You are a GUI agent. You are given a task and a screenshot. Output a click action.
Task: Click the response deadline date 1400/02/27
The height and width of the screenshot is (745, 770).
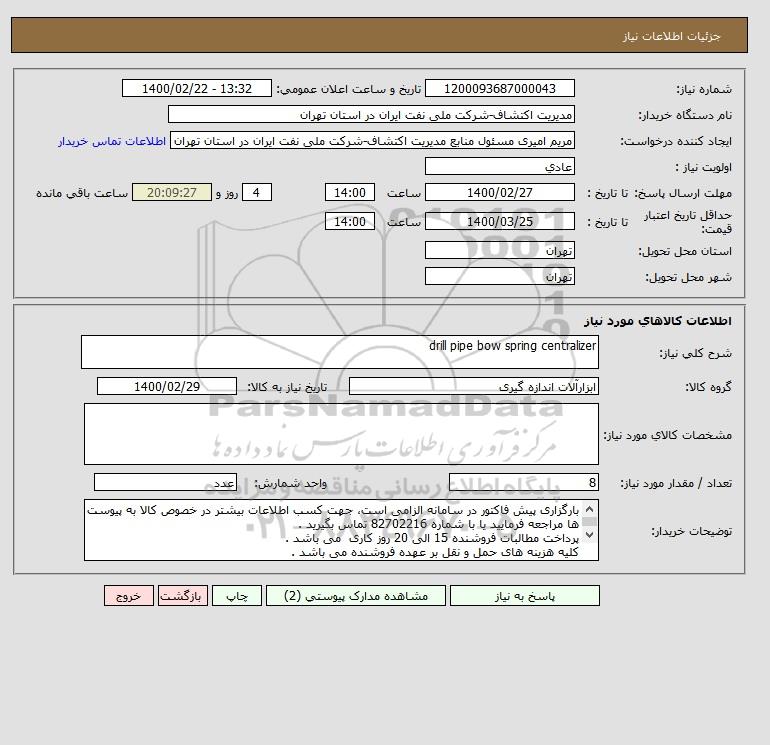click(x=499, y=193)
